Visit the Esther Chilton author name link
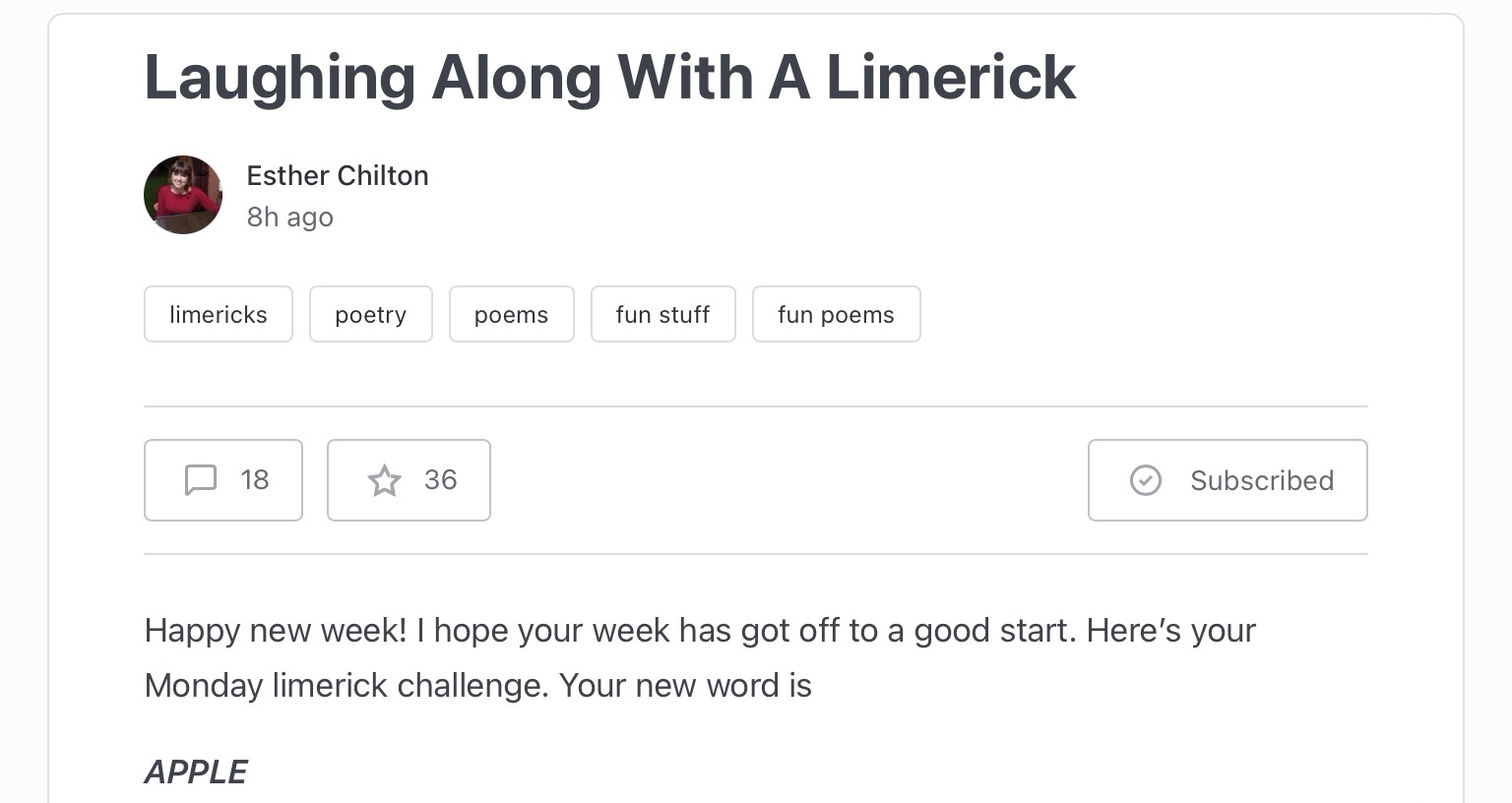This screenshot has height=803, width=1512. [x=338, y=175]
